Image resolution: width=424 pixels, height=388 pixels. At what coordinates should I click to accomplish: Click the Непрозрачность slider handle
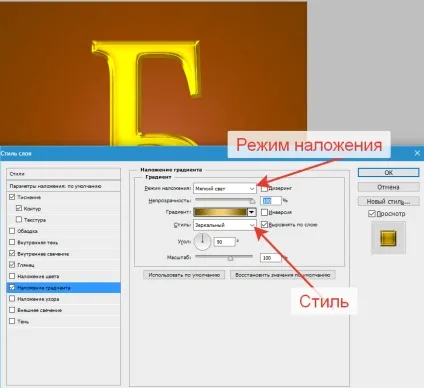click(x=252, y=201)
